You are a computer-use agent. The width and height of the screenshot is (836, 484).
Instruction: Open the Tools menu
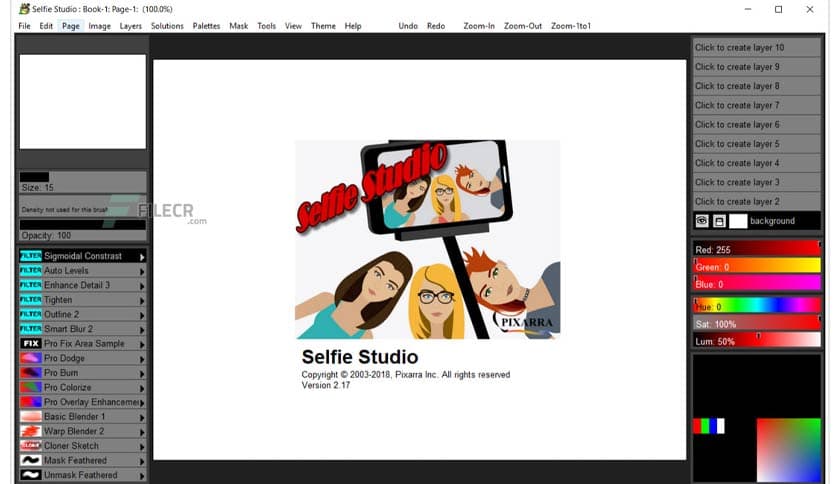267,26
